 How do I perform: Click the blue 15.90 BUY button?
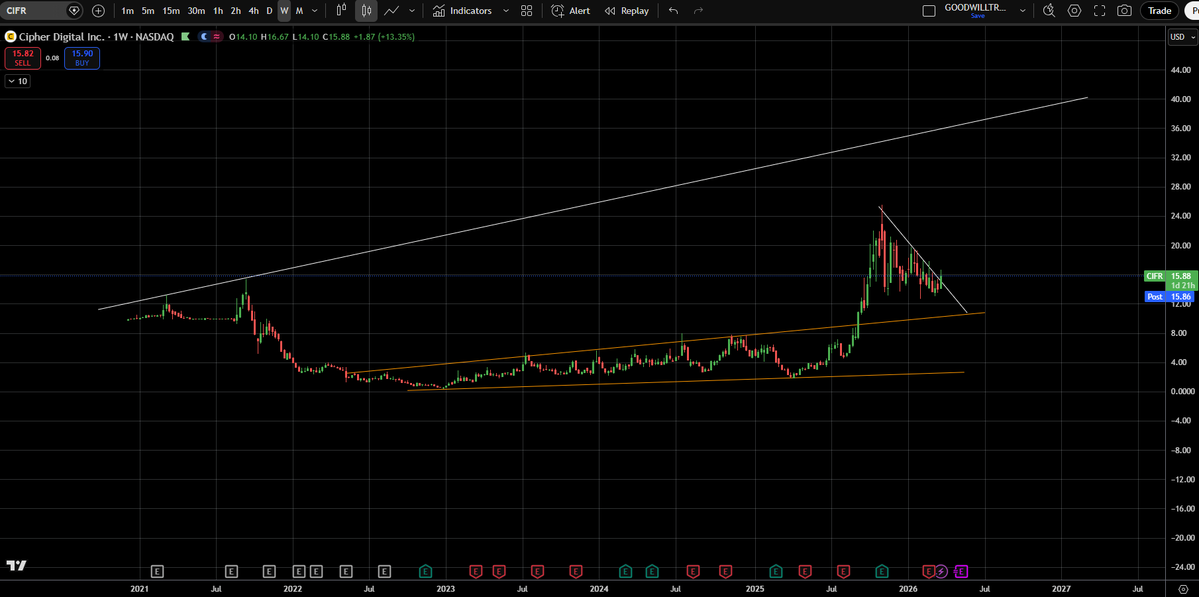pyautogui.click(x=83, y=58)
